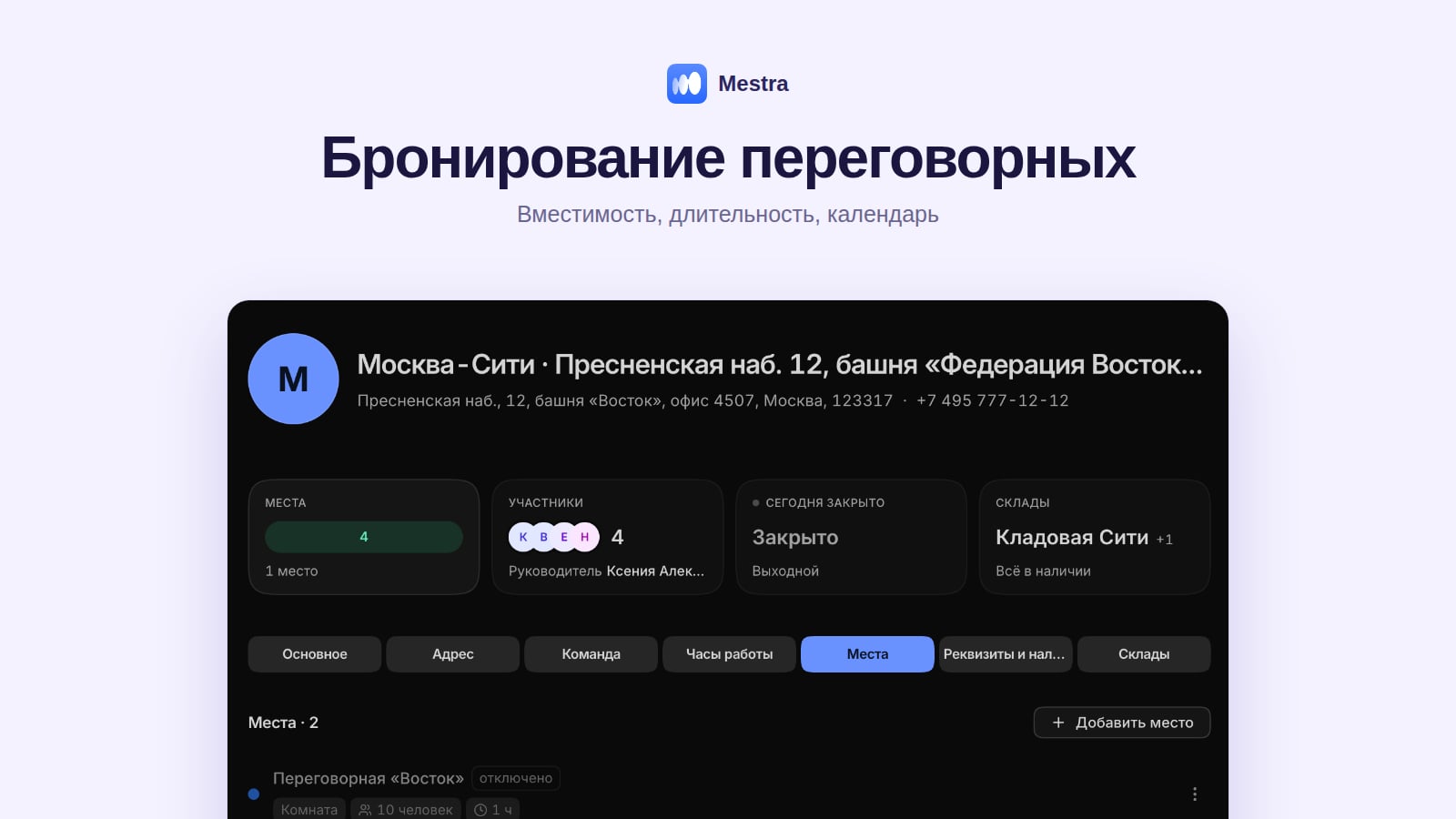Viewport: 1456px width, 819px height.
Task: Click the Переговорная «Восток» place name
Action: click(x=369, y=779)
